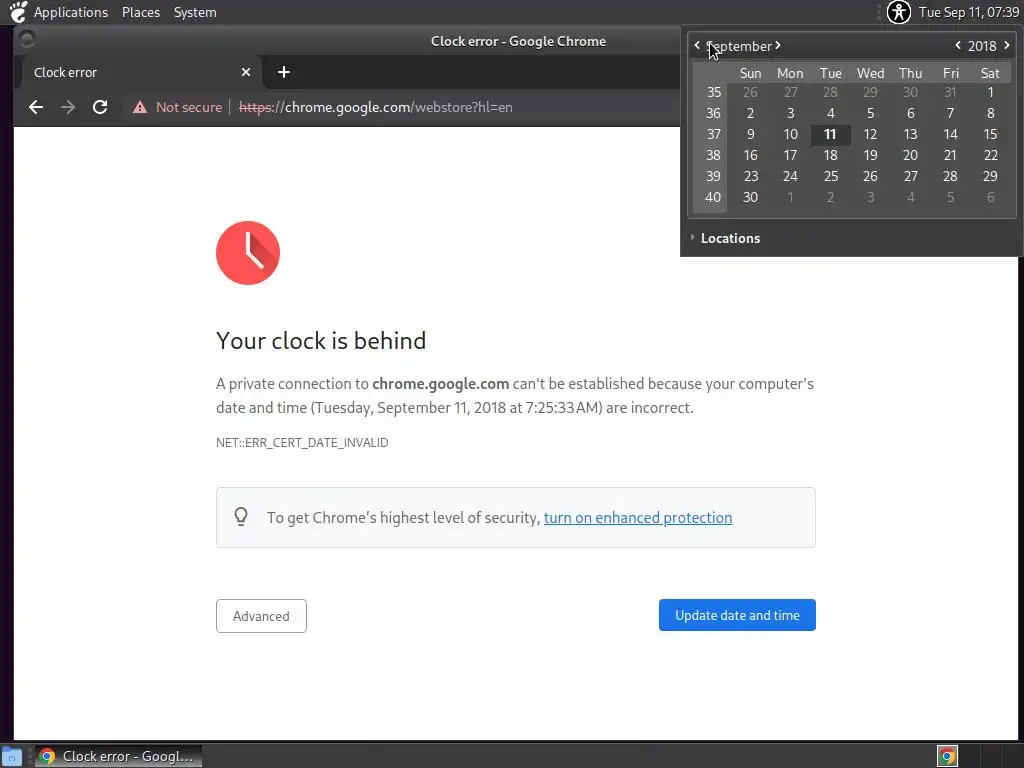Screen dimensions: 1024x768
Task: Go to the next month after September
Action: (x=778, y=46)
